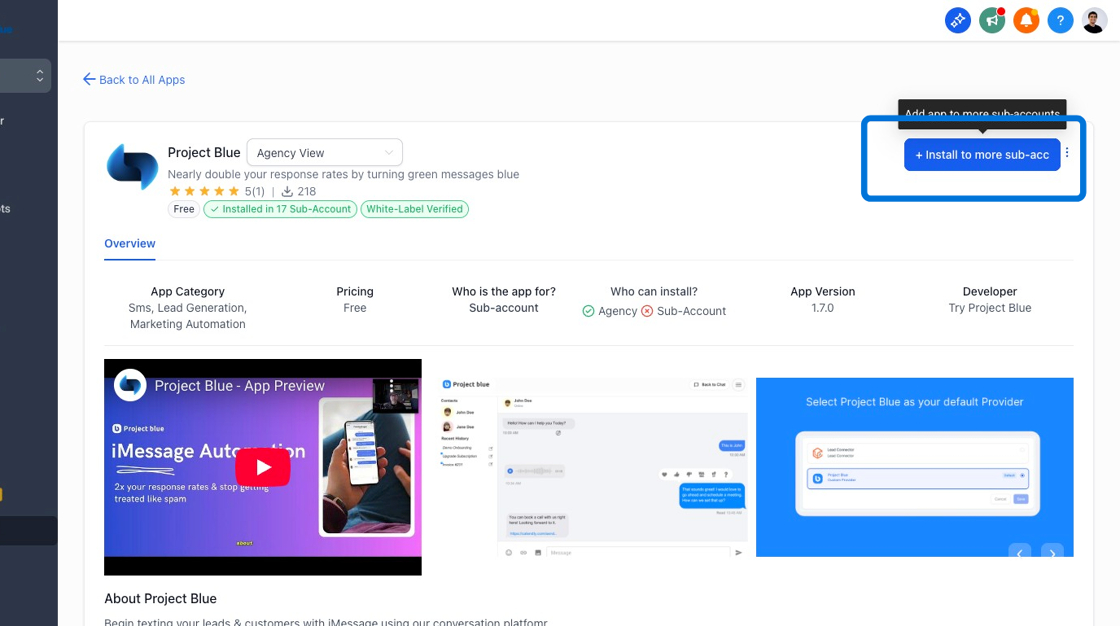Screen dimensions: 1120x626
Task: Click the green checkmark on Installed badge
Action: (x=213, y=209)
